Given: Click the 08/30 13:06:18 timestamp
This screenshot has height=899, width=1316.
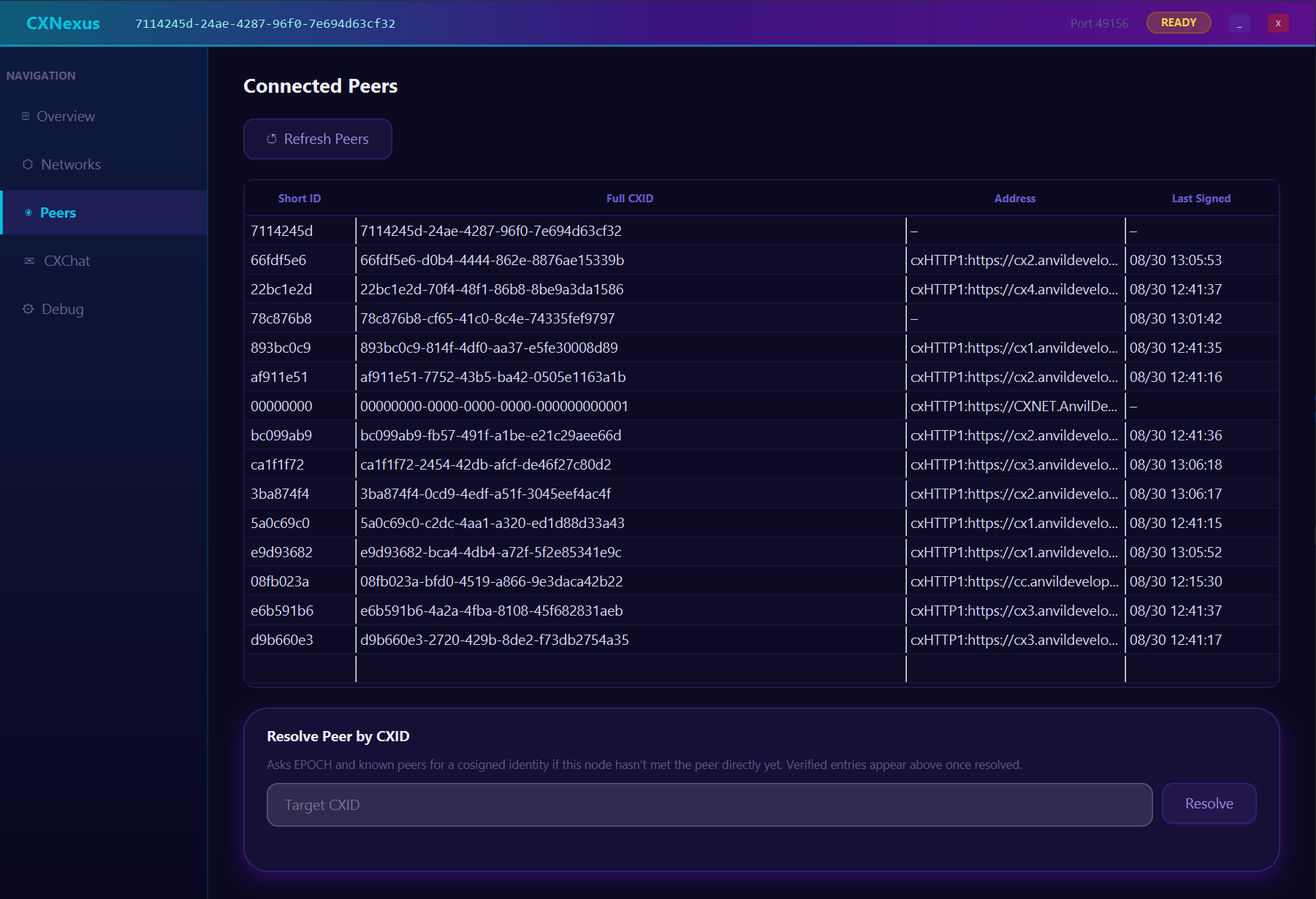Looking at the screenshot, I should [1176, 464].
